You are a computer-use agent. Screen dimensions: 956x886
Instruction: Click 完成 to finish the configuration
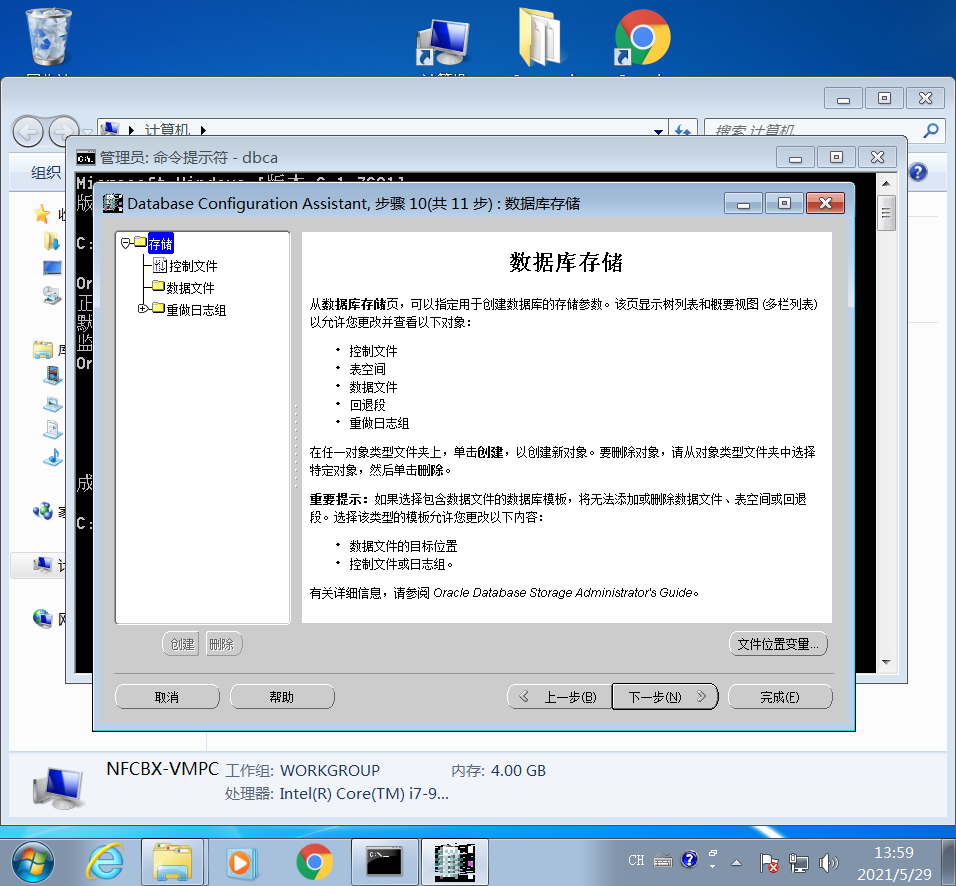click(x=780, y=696)
